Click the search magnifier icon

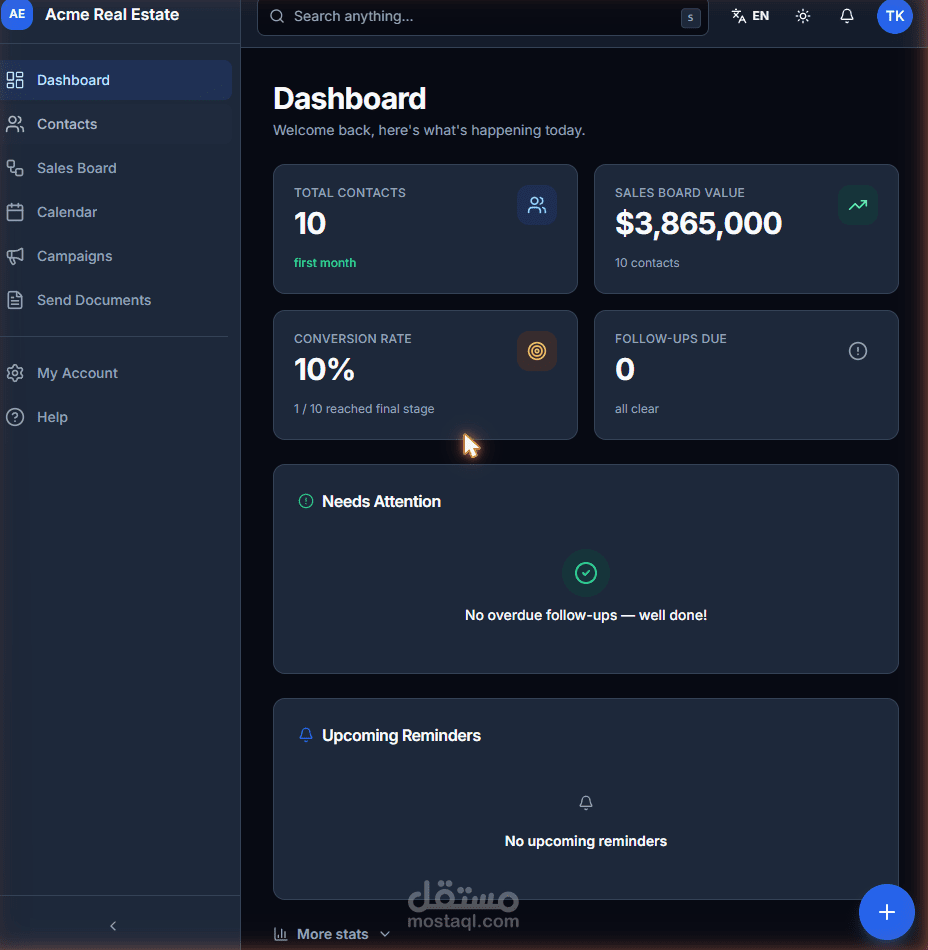tap(277, 16)
